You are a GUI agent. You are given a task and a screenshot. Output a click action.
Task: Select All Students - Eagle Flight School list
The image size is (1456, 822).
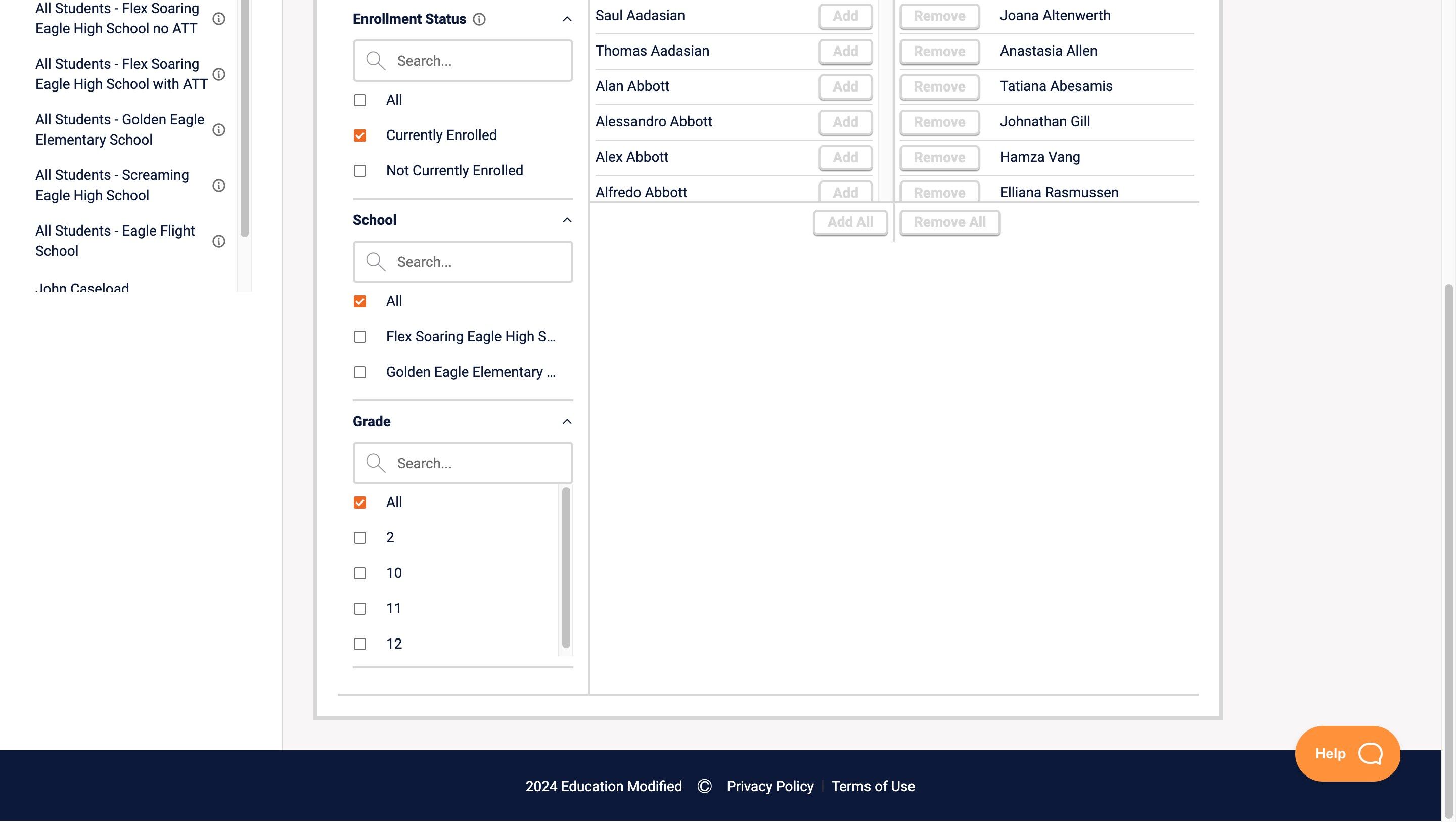115,241
